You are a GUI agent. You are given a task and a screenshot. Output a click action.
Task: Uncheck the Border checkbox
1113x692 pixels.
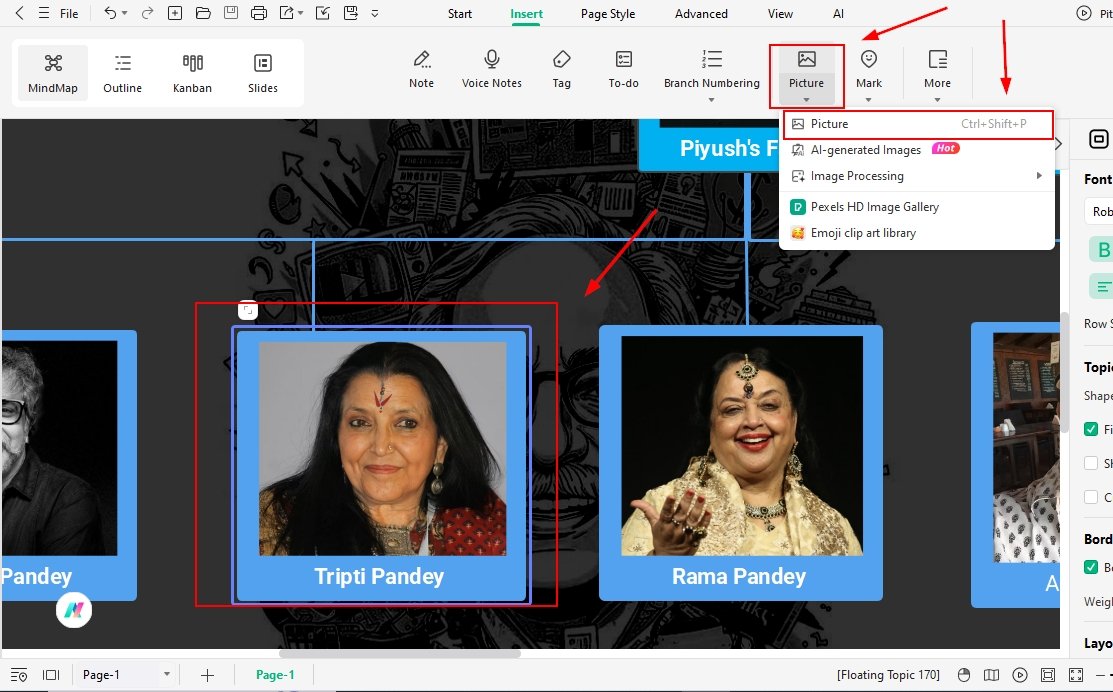[x=1091, y=567]
